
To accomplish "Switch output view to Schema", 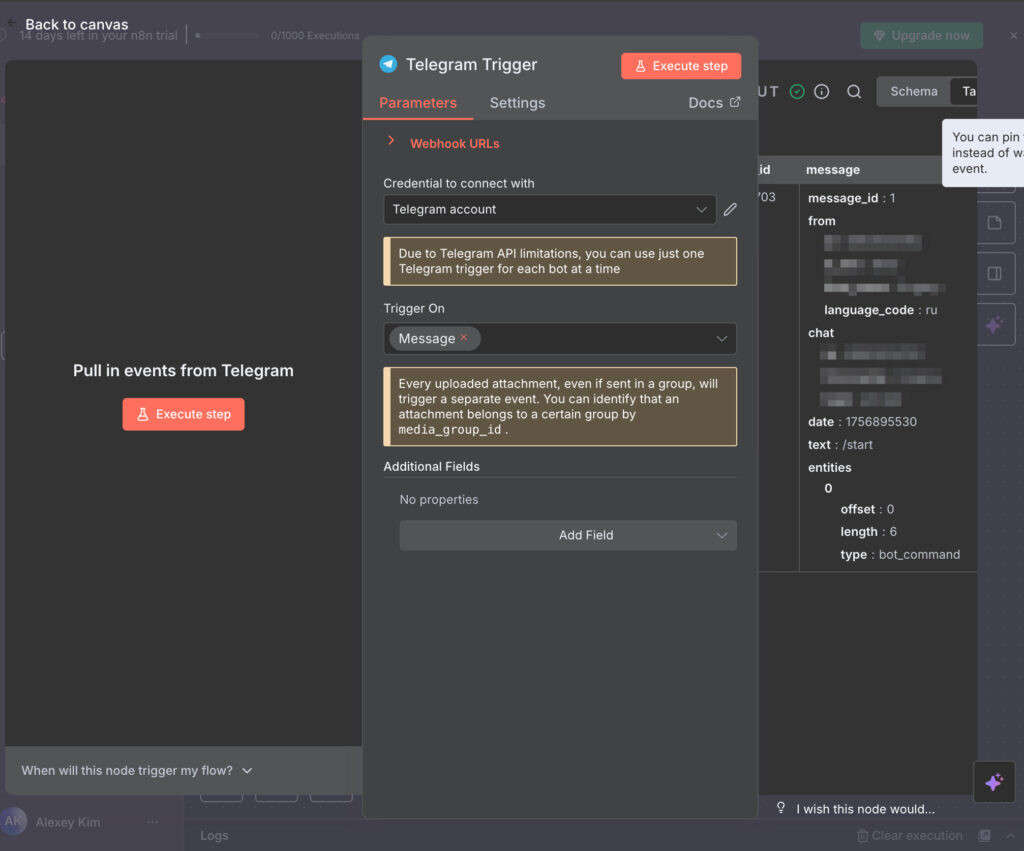I will pyautogui.click(x=913, y=91).
